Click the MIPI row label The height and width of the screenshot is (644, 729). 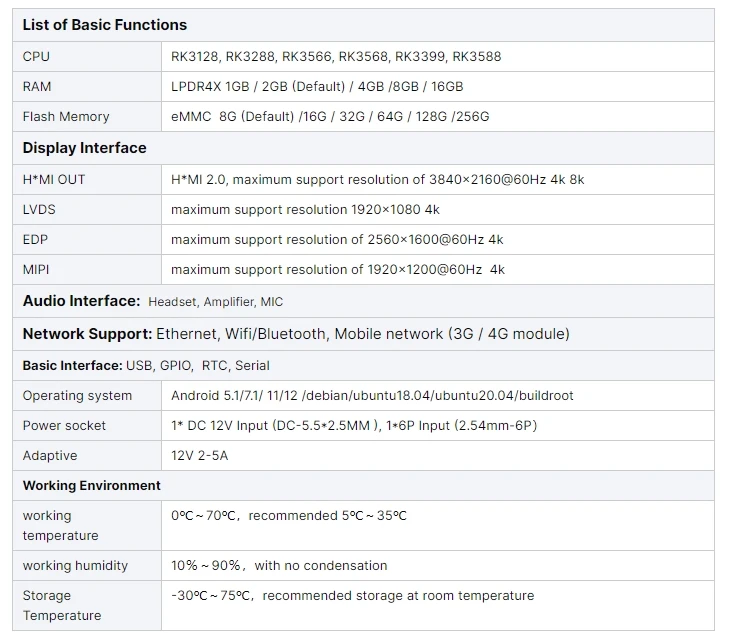click(x=36, y=270)
